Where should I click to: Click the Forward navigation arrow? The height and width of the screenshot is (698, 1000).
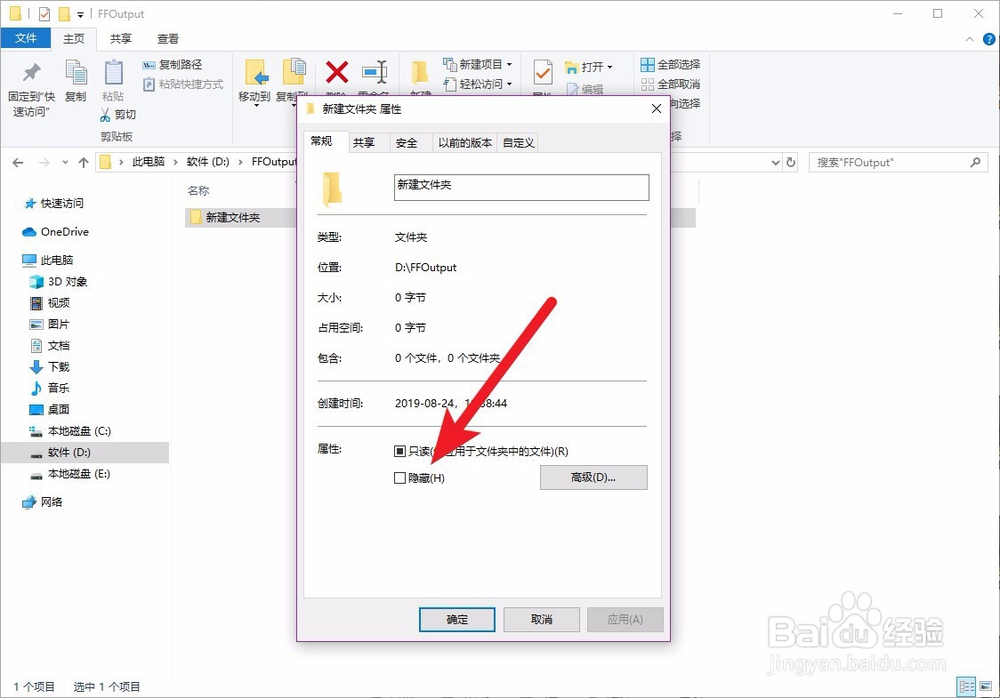click(x=44, y=163)
